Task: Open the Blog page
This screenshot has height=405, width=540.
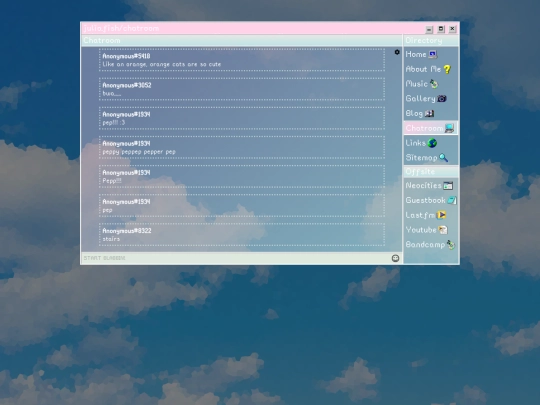Action: point(414,113)
